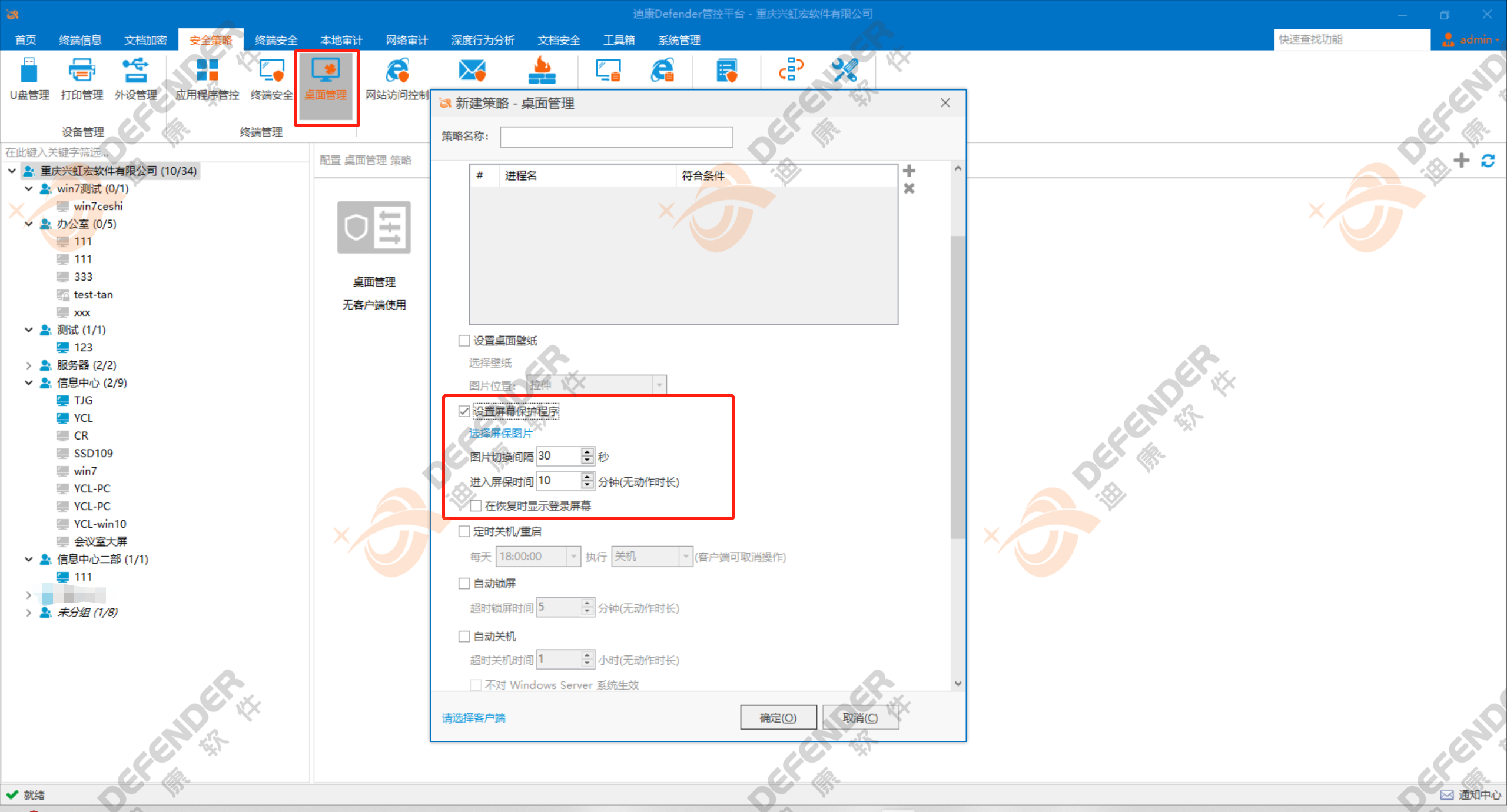Click the 快速查找功能 search box
The image size is (1507, 812).
pos(1352,39)
